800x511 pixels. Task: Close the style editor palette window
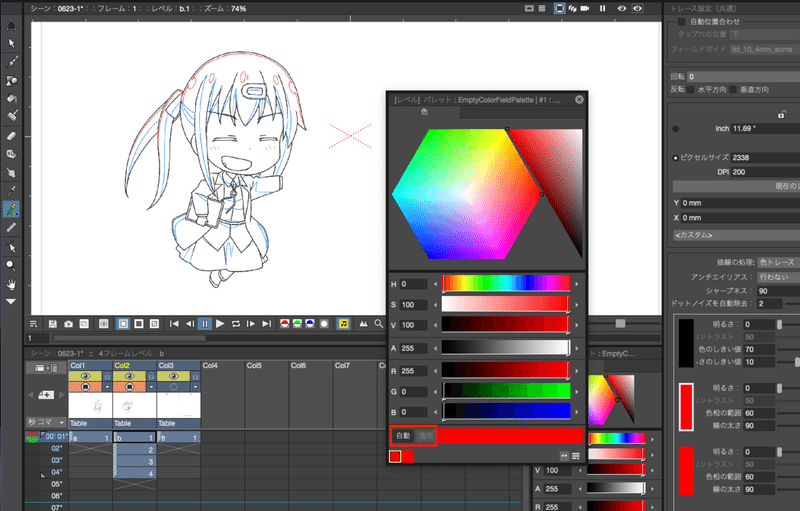pyautogui.click(x=579, y=99)
